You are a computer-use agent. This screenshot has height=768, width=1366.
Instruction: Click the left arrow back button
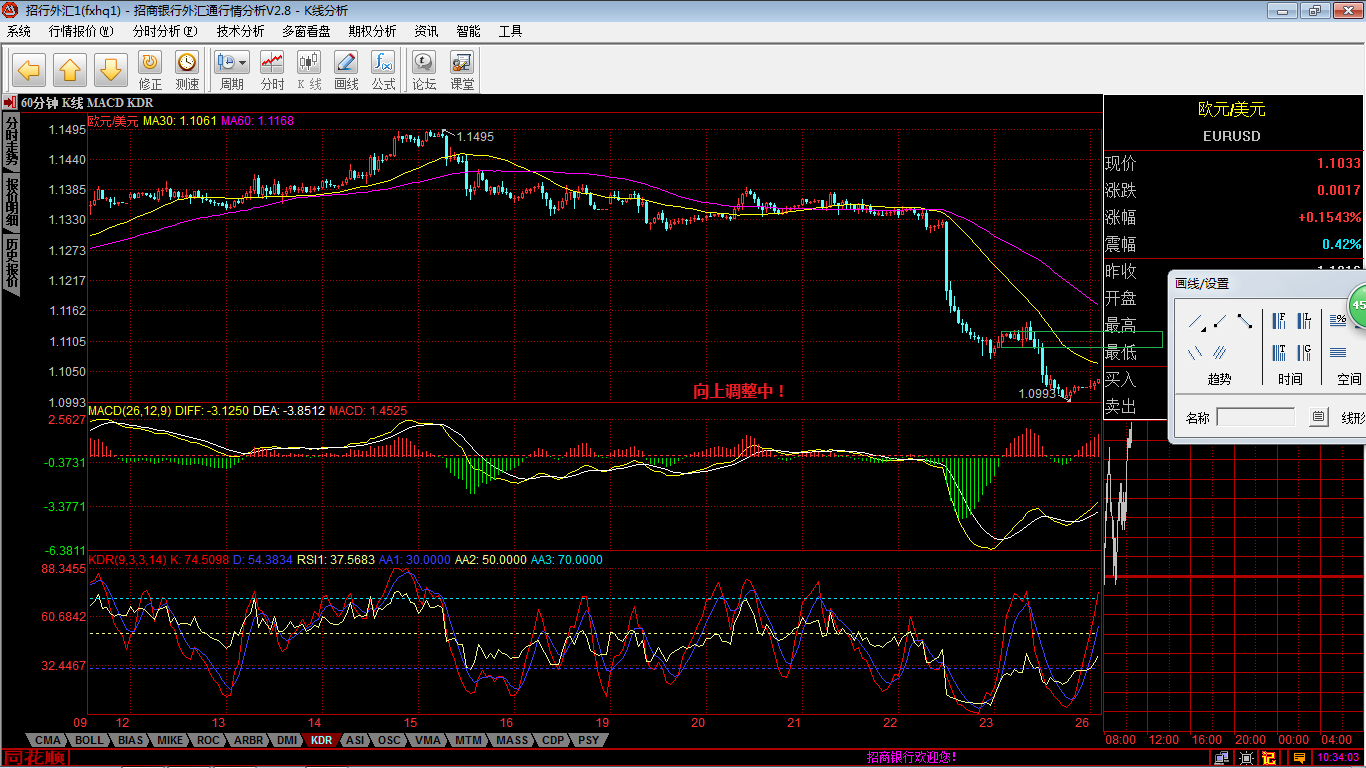[30, 70]
